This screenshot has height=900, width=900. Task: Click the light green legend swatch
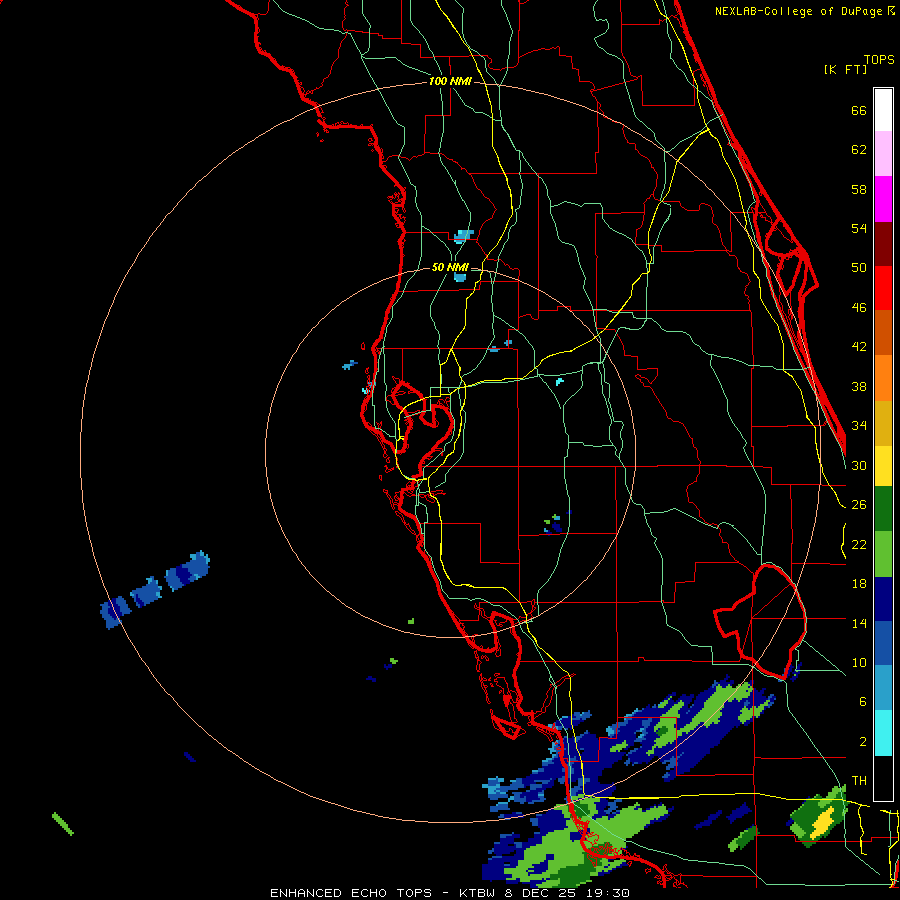coord(883,554)
